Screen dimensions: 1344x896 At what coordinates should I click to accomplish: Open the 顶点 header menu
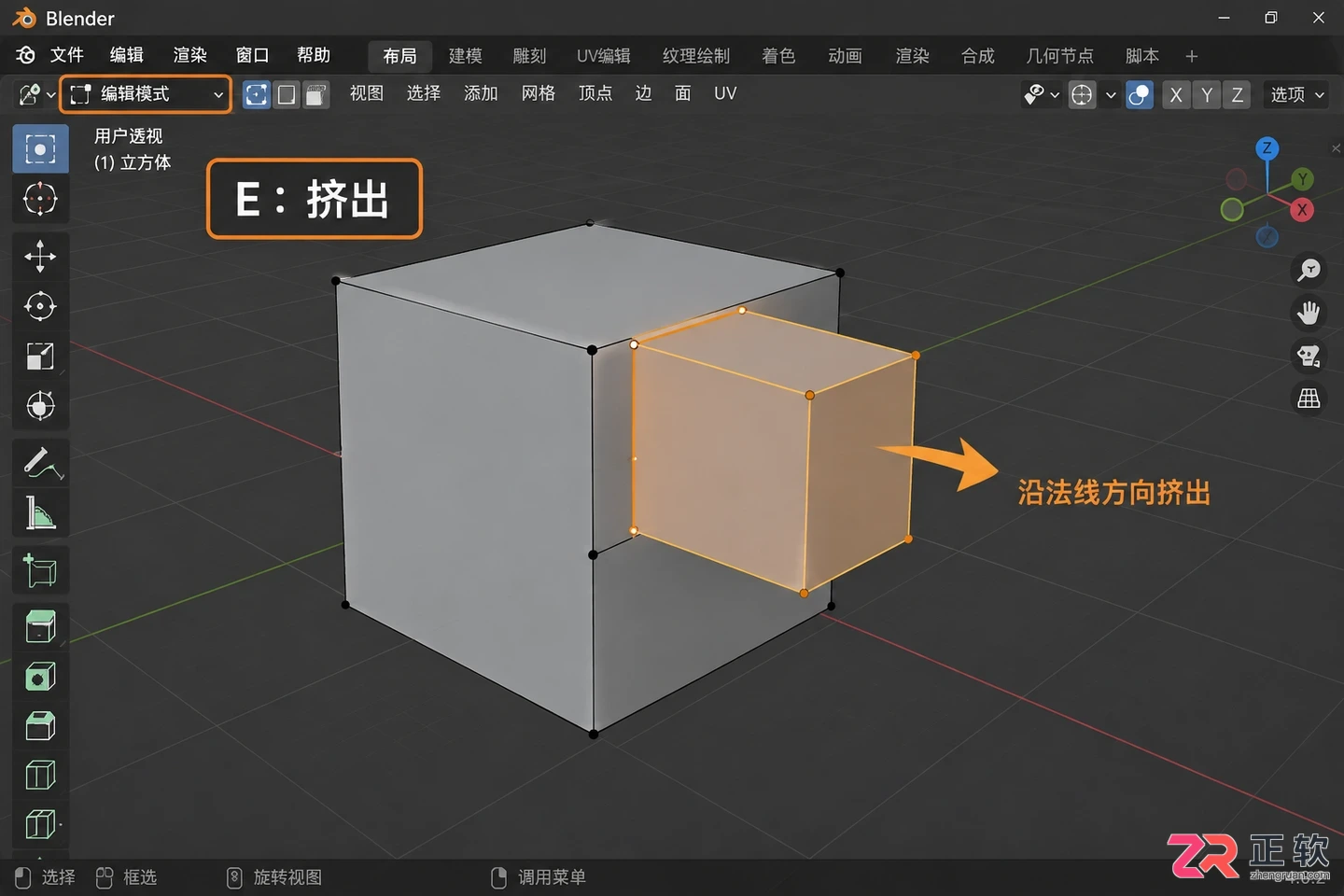[595, 93]
